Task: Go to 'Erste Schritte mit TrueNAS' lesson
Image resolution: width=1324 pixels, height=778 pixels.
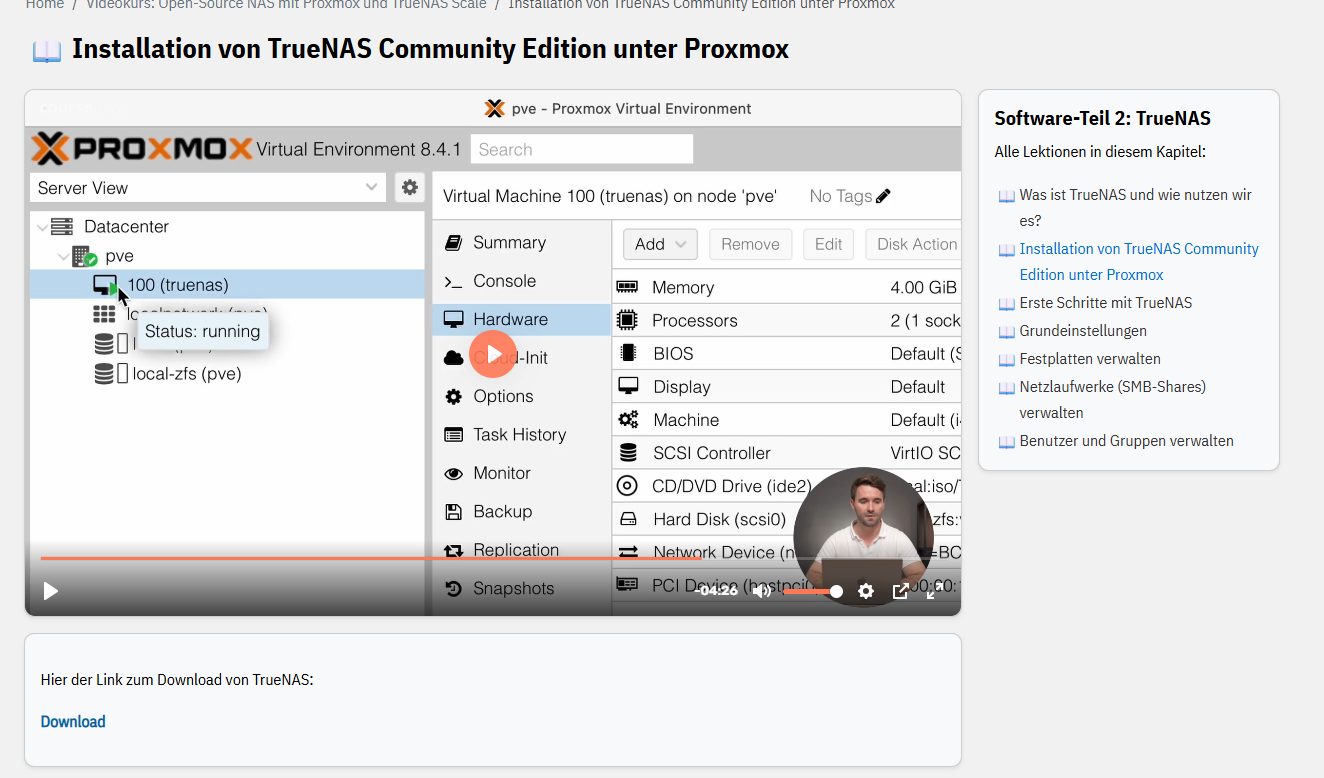Action: pyautogui.click(x=1105, y=303)
